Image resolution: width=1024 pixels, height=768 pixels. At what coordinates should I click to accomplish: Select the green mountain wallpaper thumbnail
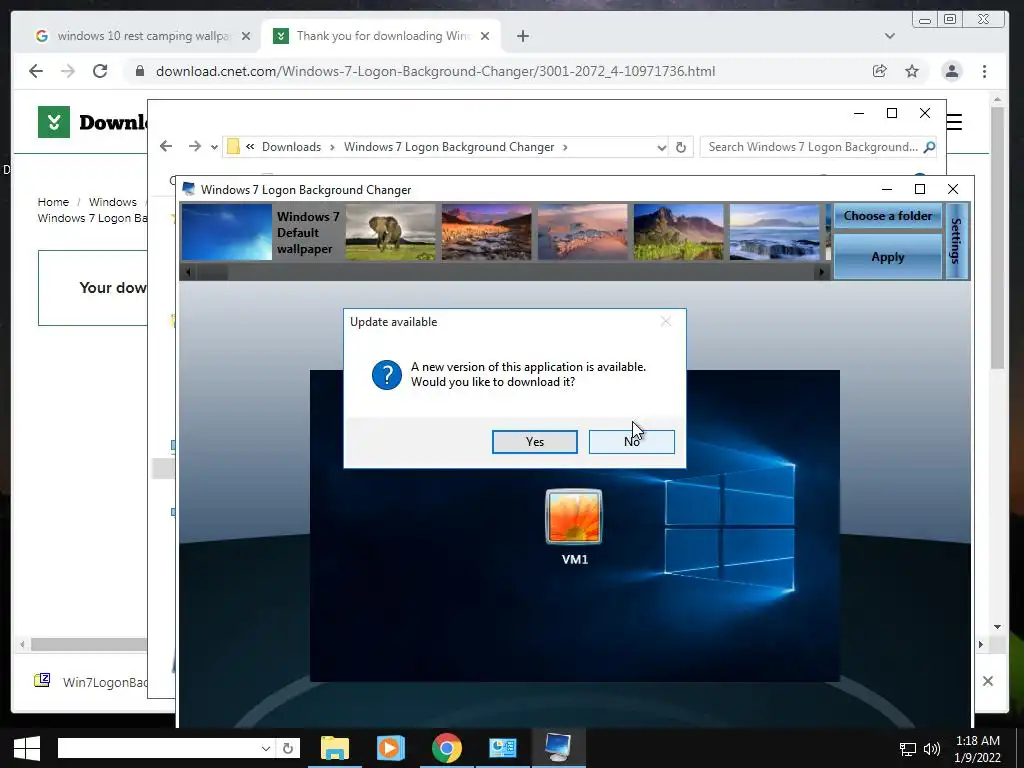(679, 232)
